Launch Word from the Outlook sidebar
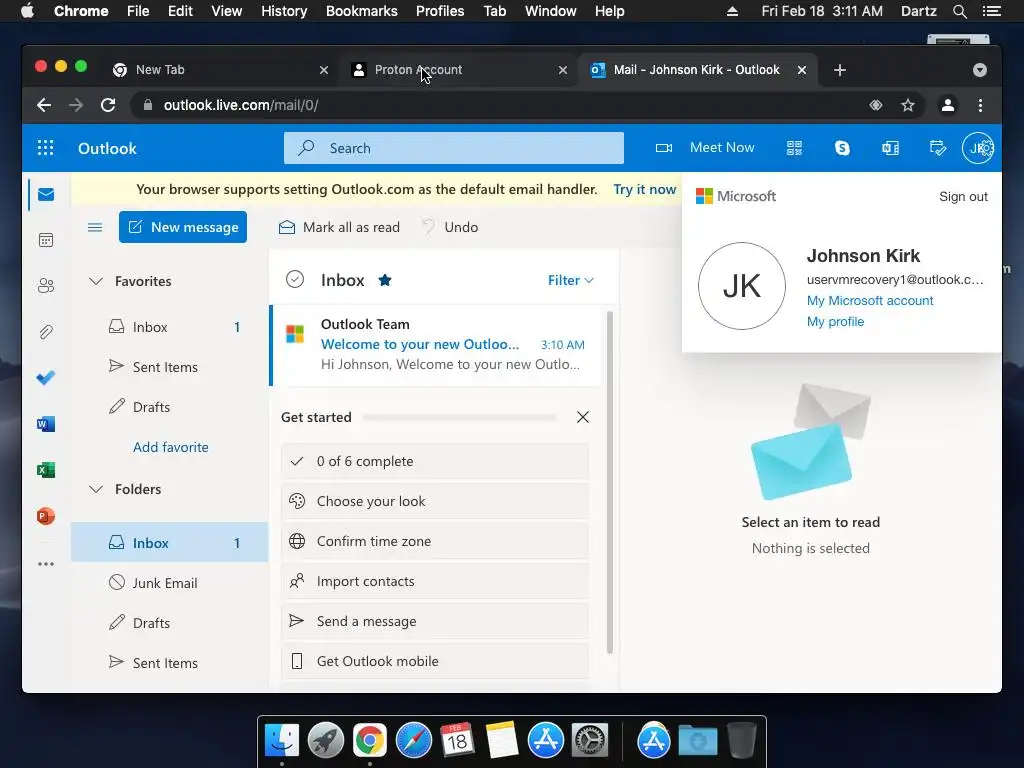The image size is (1024, 768). coord(46,424)
